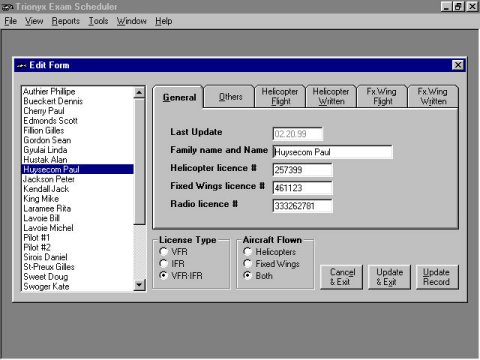Image resolution: width=480 pixels, height=360 pixels.
Task: Restore the Trionyx Exam Scheduler window
Action: coord(458,6)
